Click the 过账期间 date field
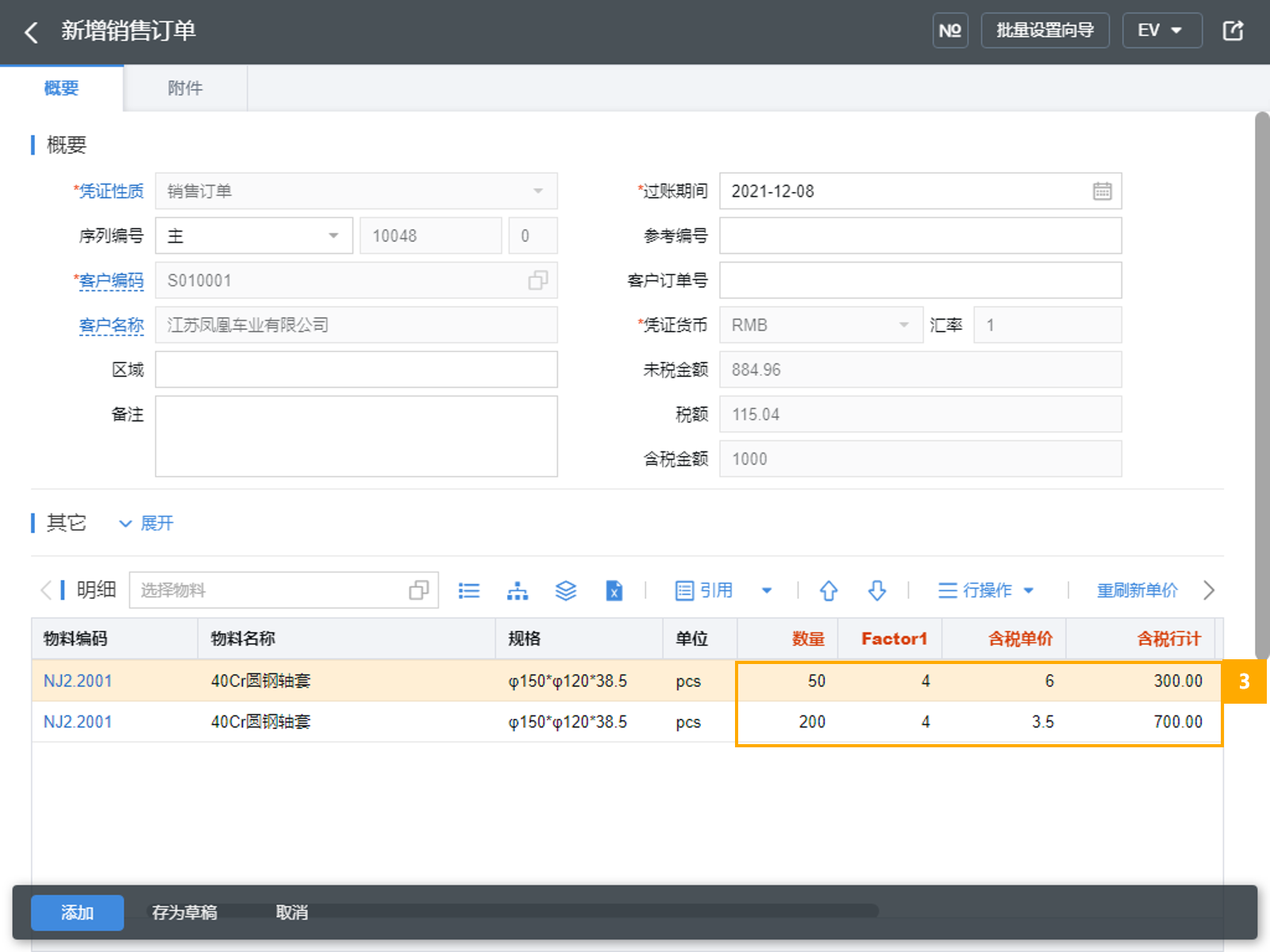 pos(921,191)
